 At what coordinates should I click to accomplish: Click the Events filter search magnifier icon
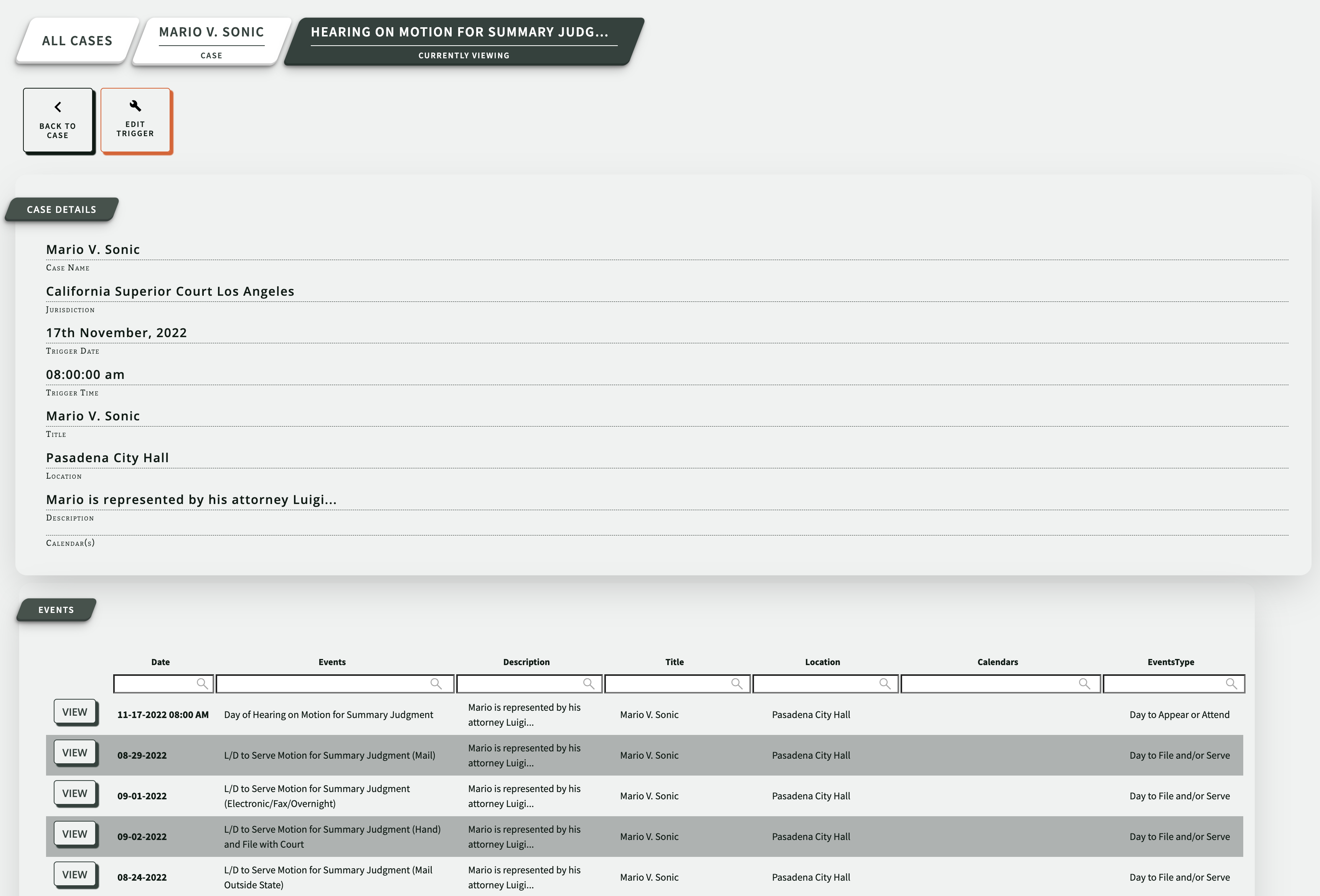(436, 684)
